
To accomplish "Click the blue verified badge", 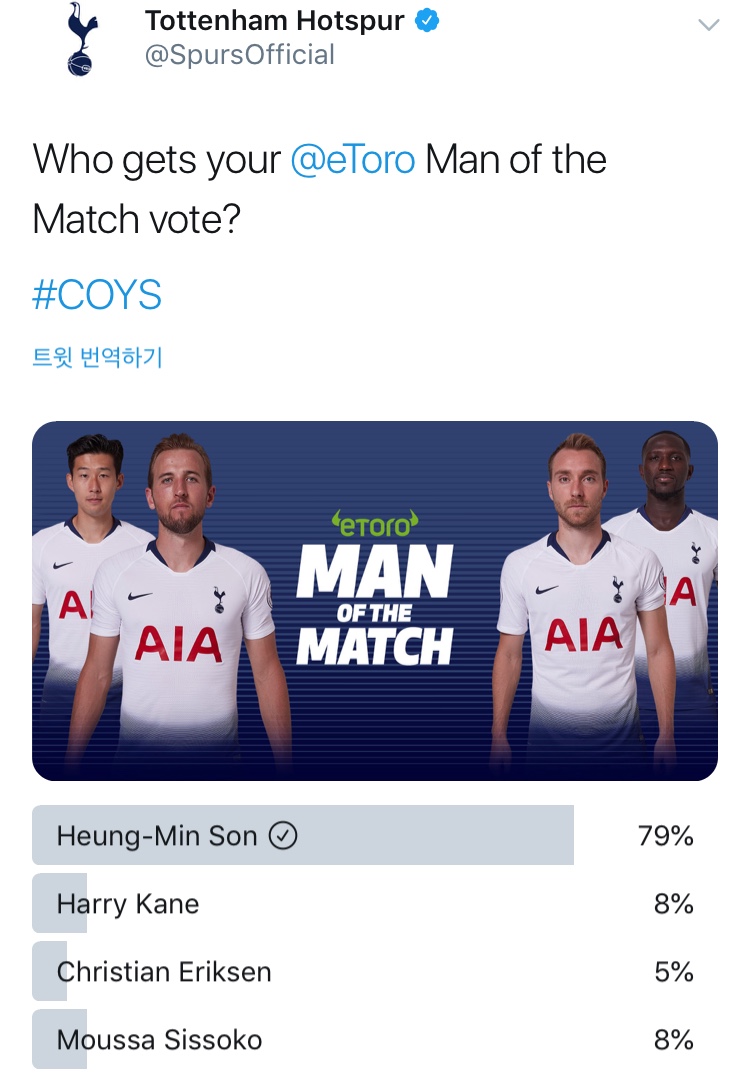I will [427, 21].
